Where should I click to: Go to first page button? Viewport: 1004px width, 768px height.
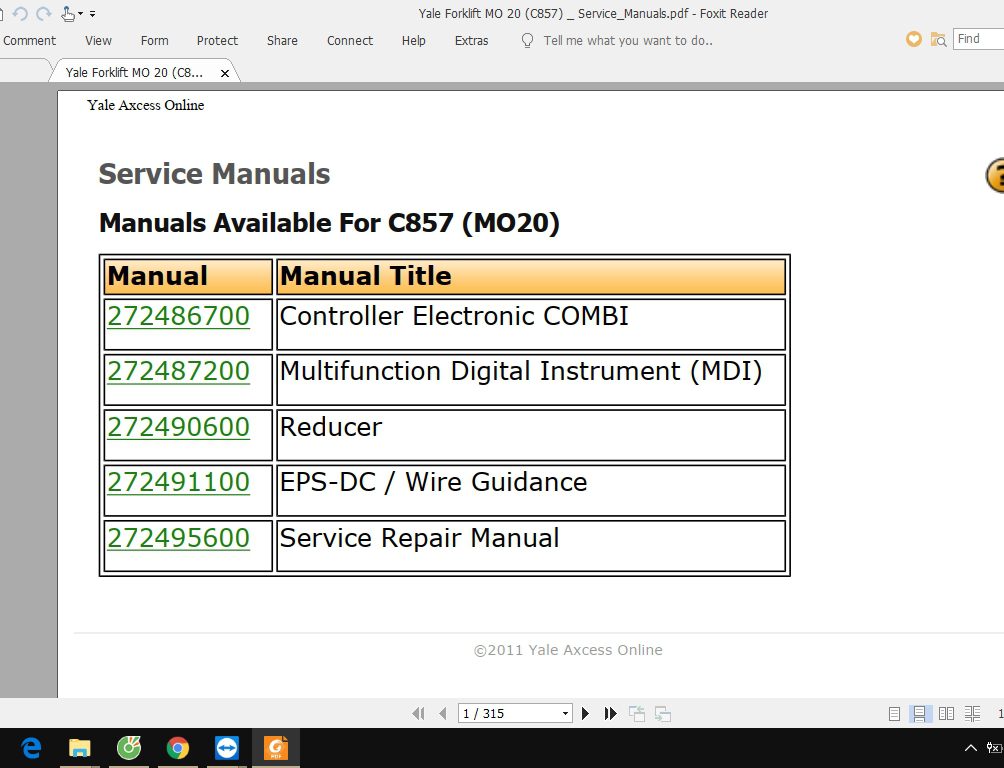pyautogui.click(x=418, y=713)
